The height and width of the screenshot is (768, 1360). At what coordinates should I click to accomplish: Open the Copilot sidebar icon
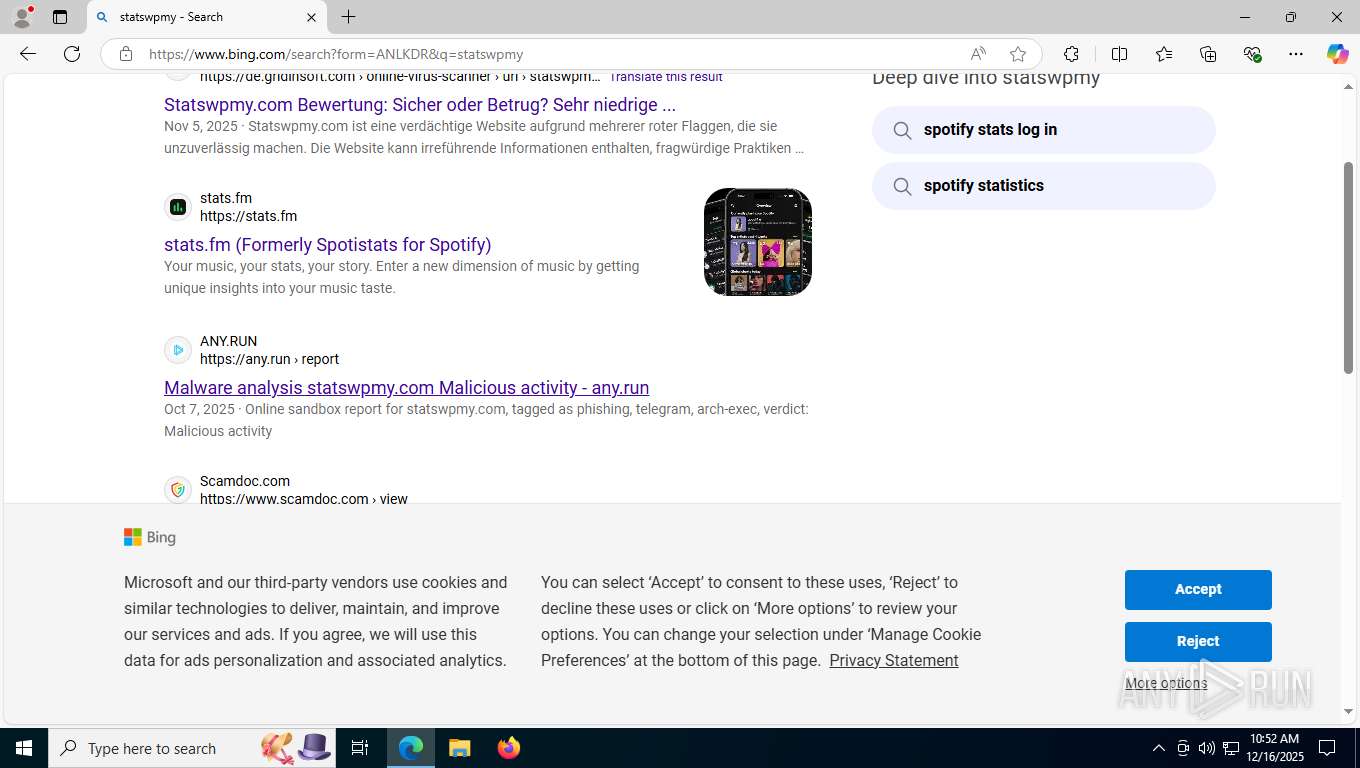[1337, 54]
